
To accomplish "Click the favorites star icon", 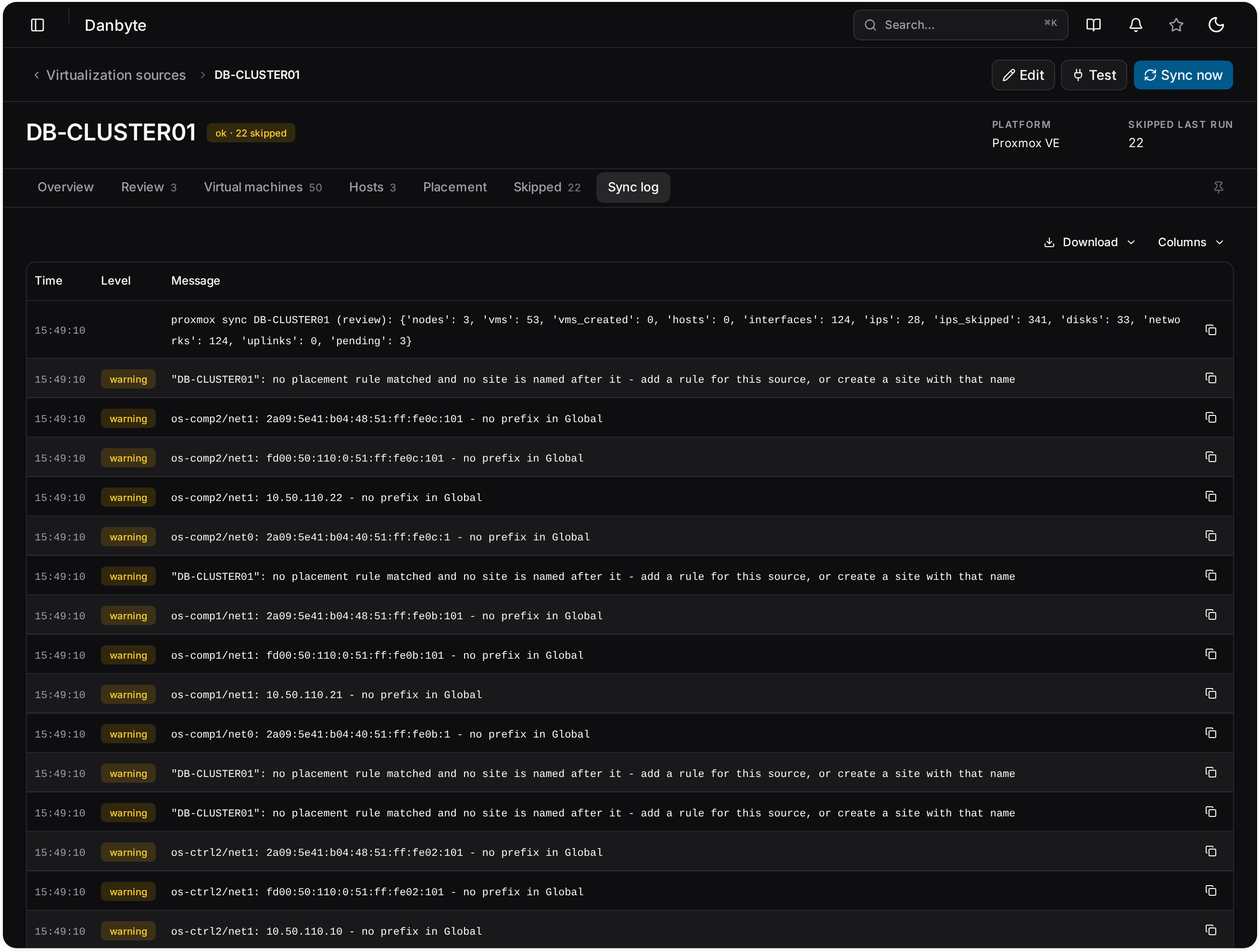I will (1176, 25).
